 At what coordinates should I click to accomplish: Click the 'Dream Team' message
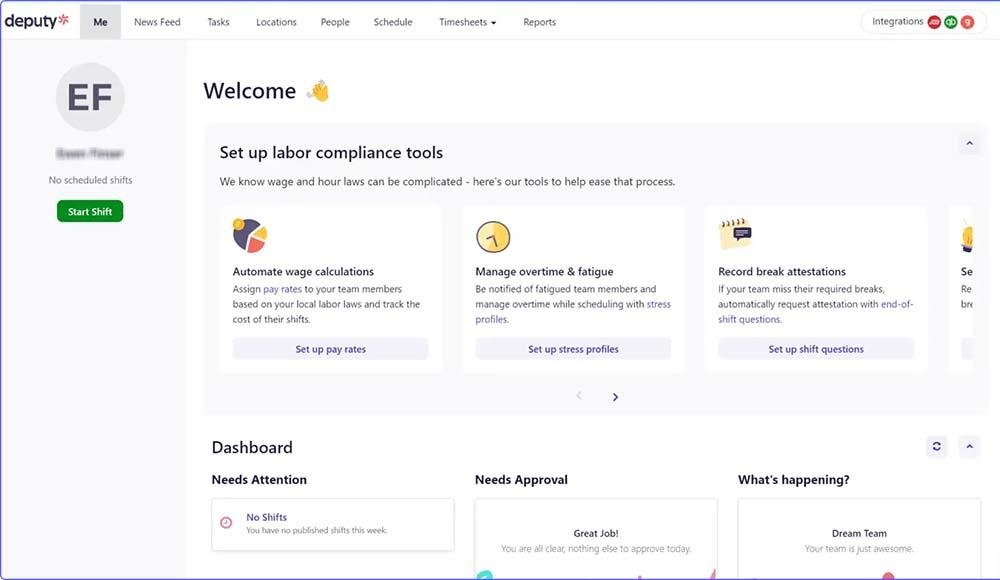click(x=859, y=533)
